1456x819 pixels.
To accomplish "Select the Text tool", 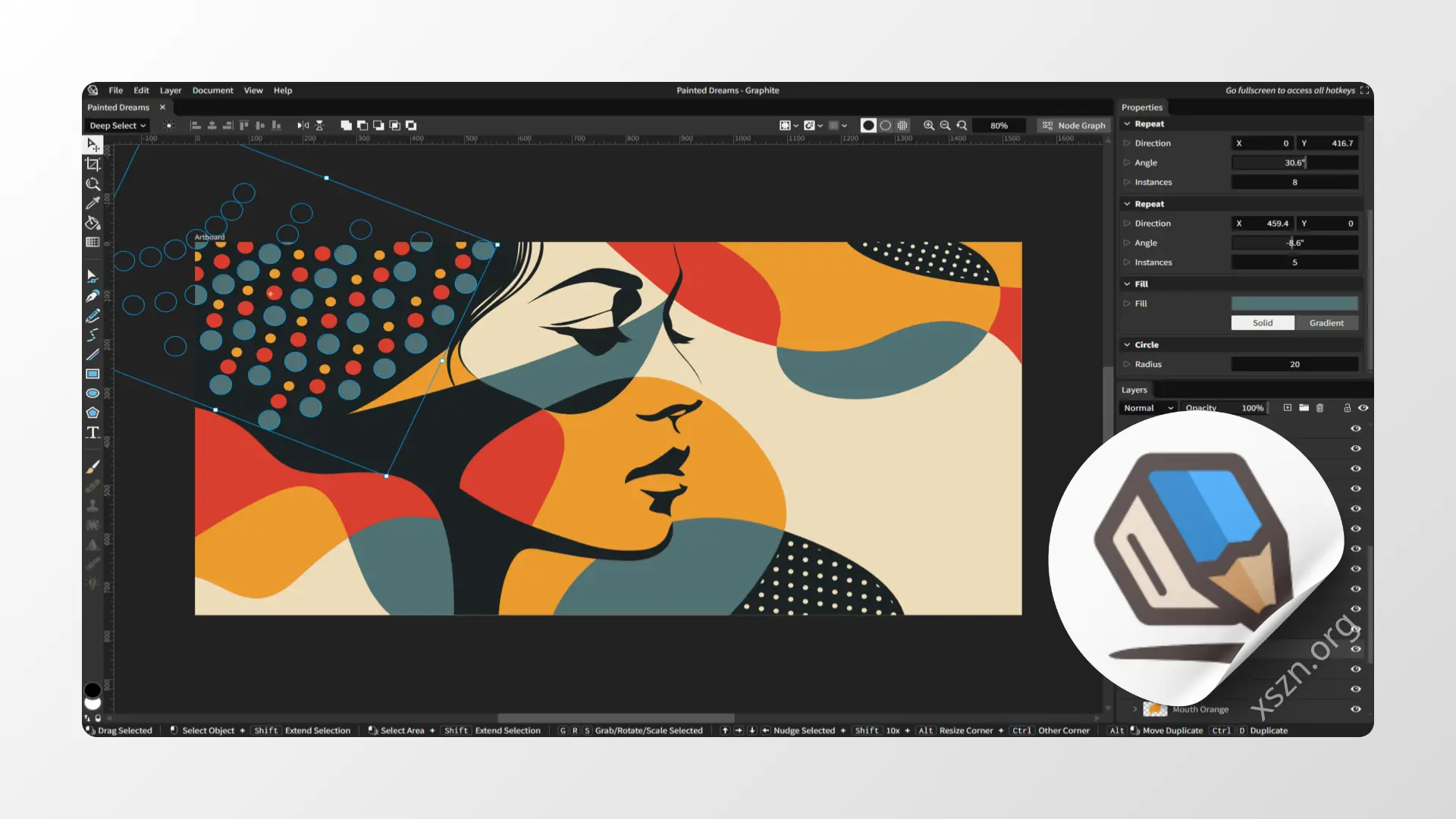I will (x=93, y=432).
